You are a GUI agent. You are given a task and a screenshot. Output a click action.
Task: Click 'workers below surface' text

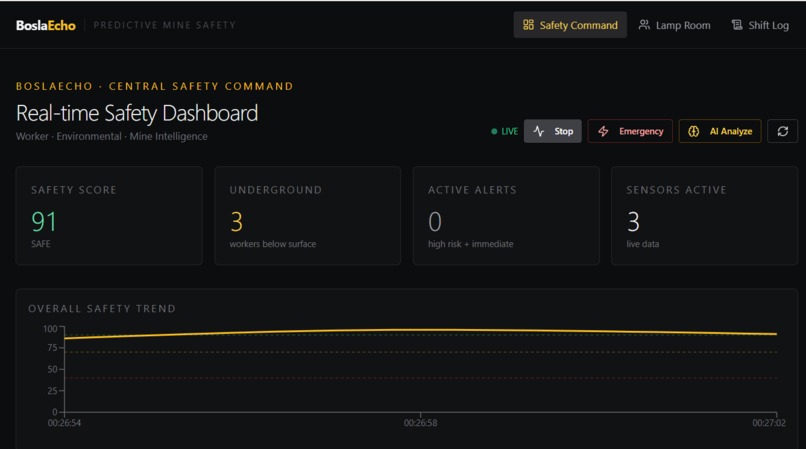click(x=272, y=244)
